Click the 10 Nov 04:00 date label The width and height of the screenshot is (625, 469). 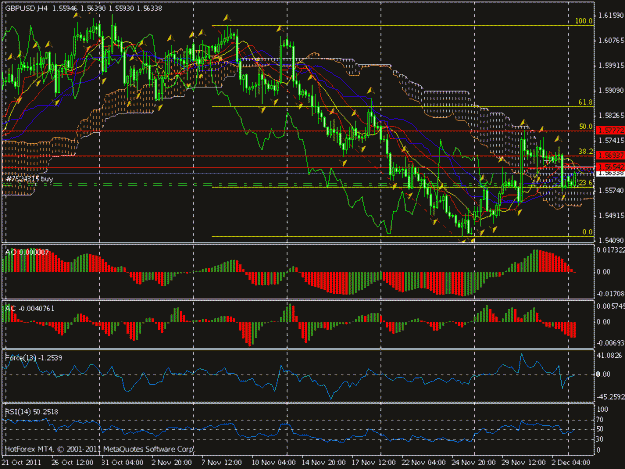tap(273, 462)
